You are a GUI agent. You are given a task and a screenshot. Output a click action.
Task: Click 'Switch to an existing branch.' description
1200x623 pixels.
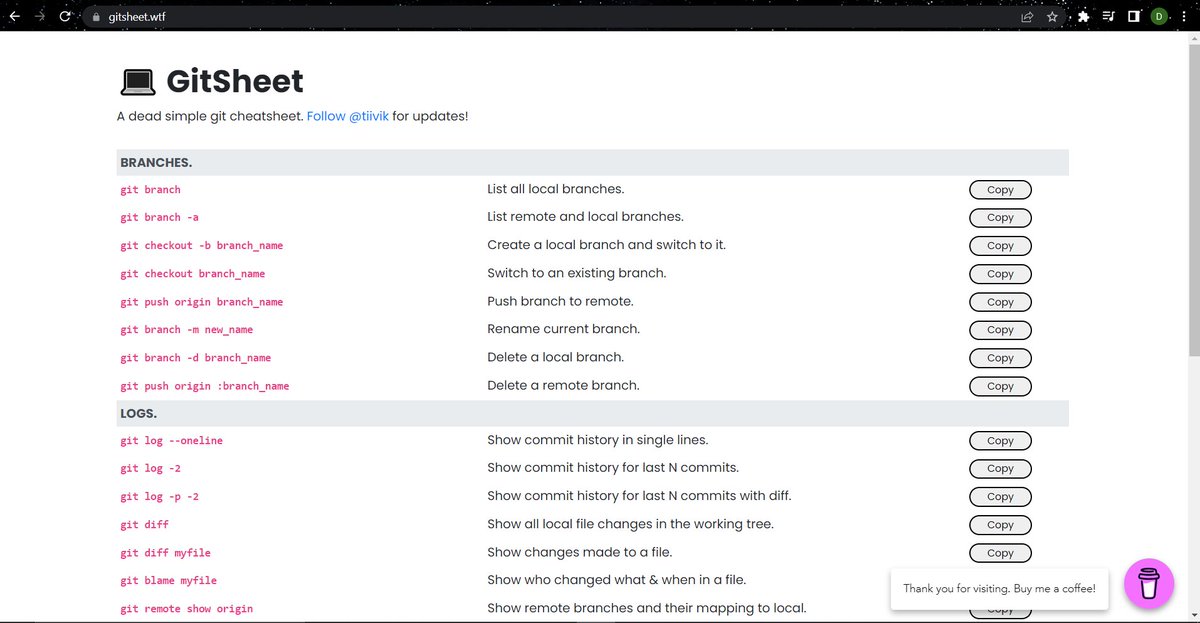[577, 273]
